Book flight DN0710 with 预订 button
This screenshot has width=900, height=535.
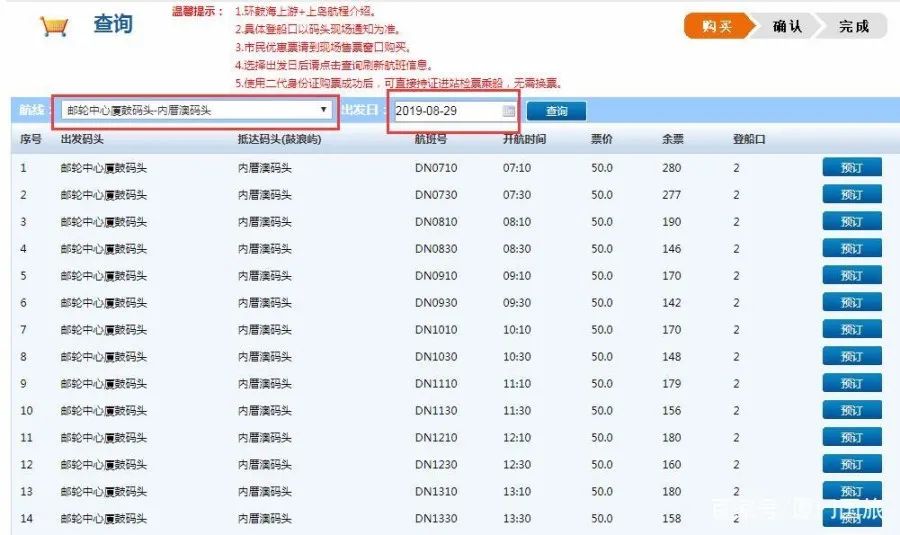(851, 168)
